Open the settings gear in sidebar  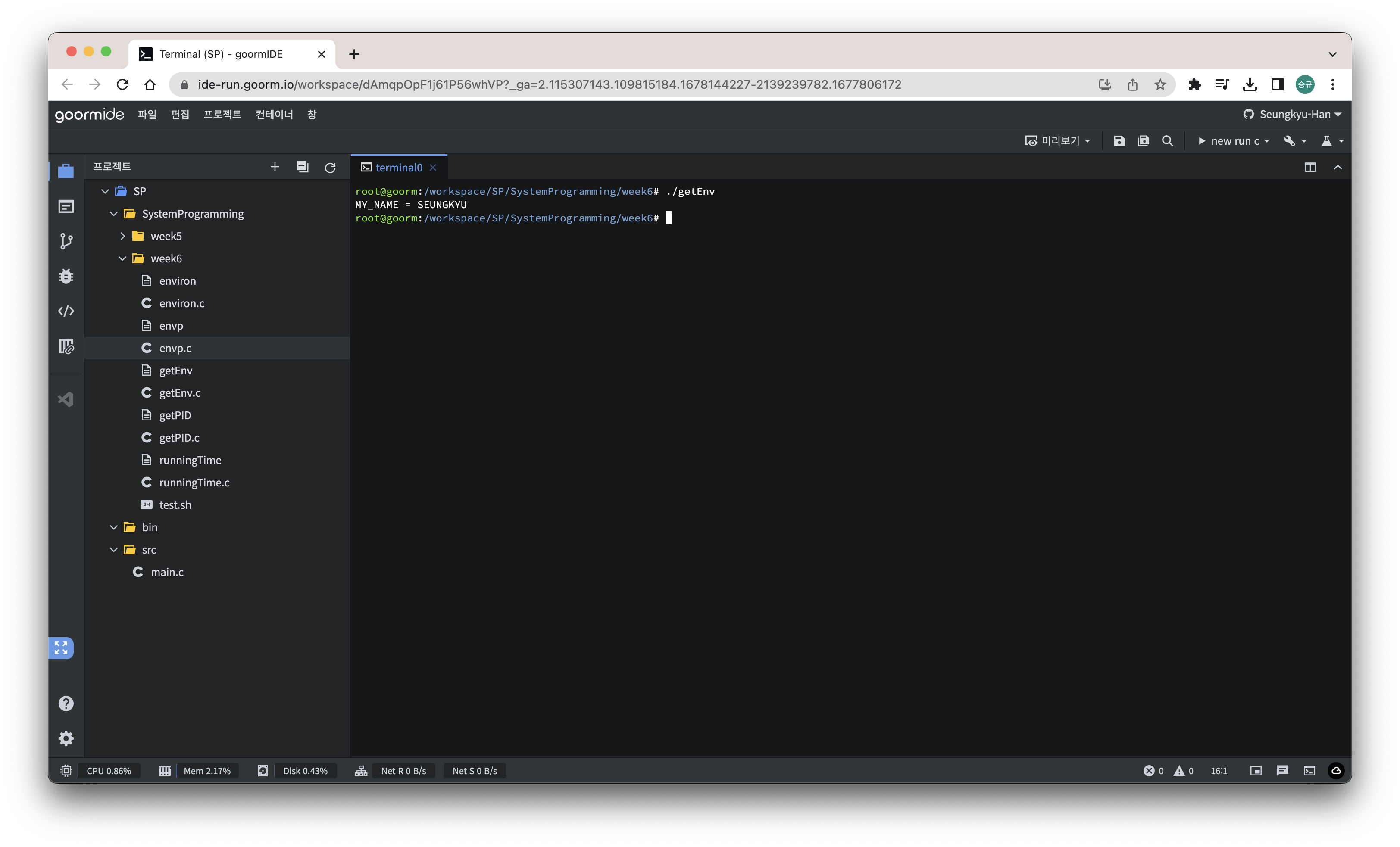coord(66,738)
